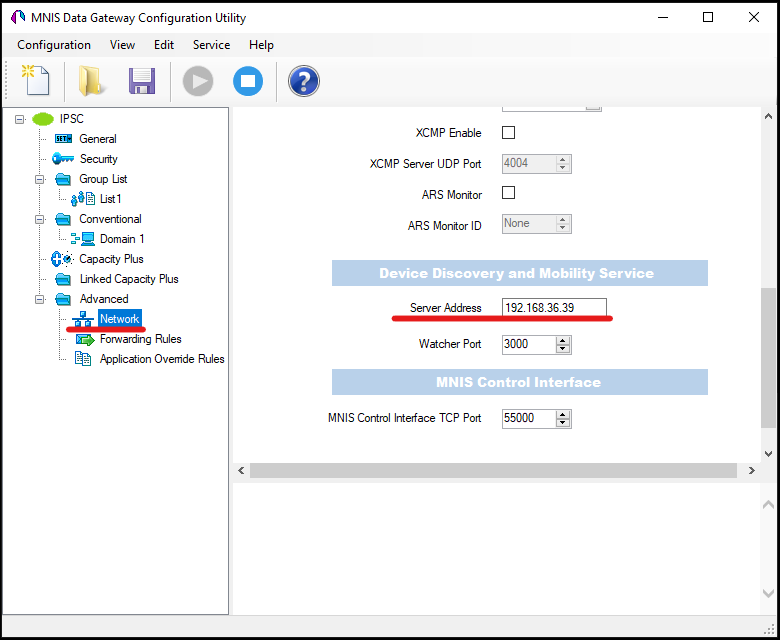Click the General settings icon

64,139
